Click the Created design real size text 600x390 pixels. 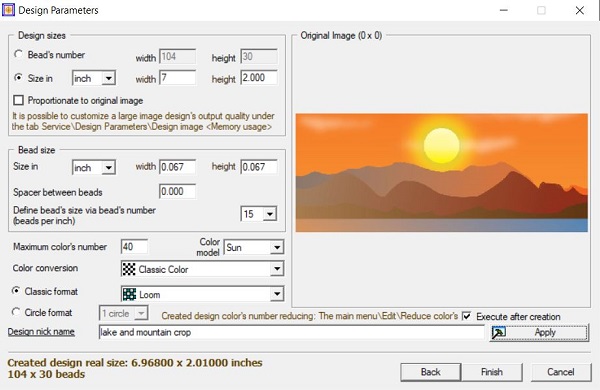(x=135, y=362)
